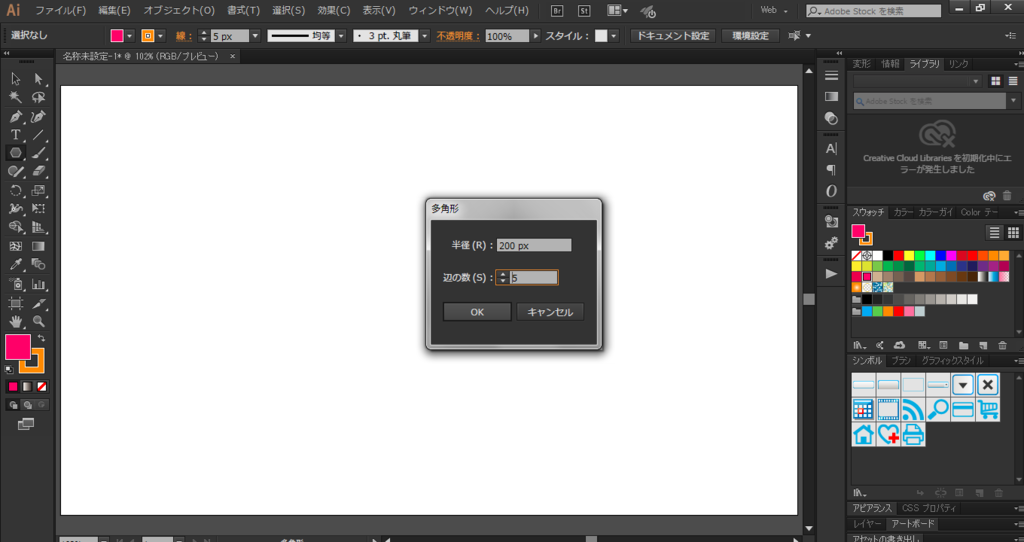Viewport: 1024px width, 542px height.
Task: Select the Eyedropper tool
Action: [15, 264]
